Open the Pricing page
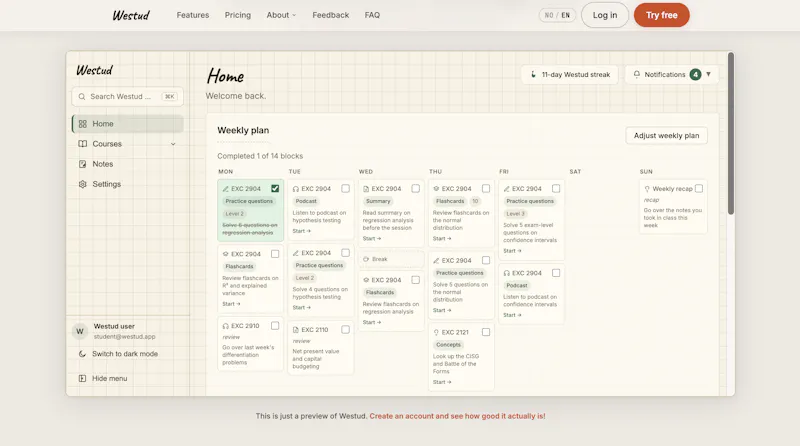The width and height of the screenshot is (800, 446). coord(238,15)
